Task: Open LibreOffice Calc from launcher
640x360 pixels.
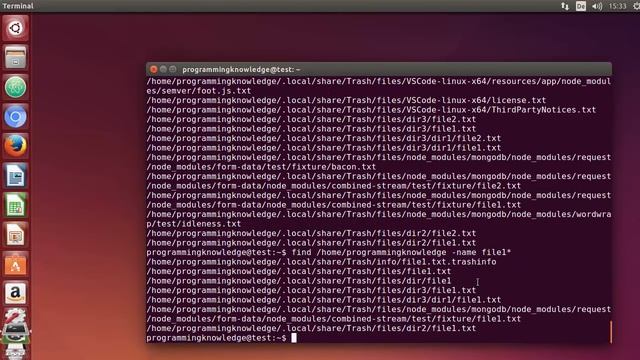Action: pos(16,205)
